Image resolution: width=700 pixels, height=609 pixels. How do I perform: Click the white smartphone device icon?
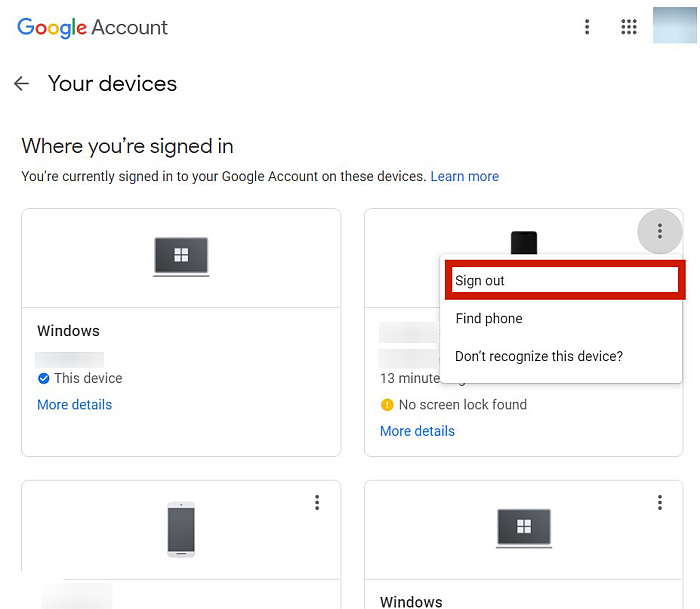181,530
